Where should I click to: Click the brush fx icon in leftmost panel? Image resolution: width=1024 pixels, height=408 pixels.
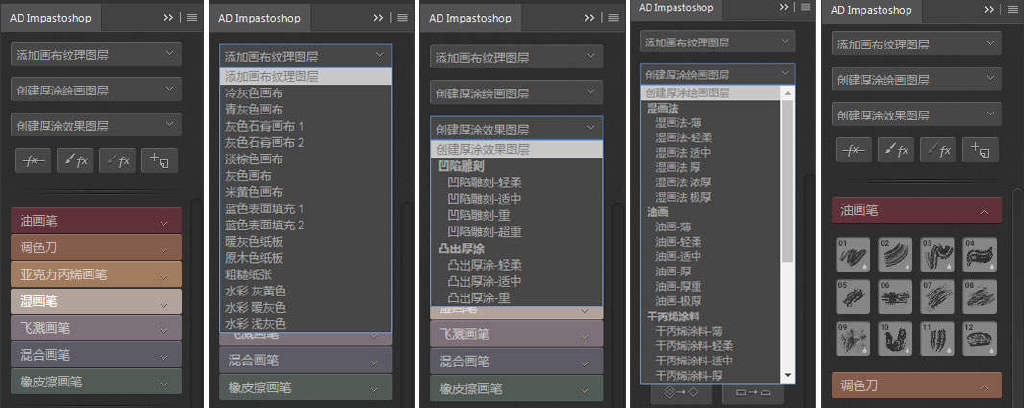pyautogui.click(x=75, y=160)
